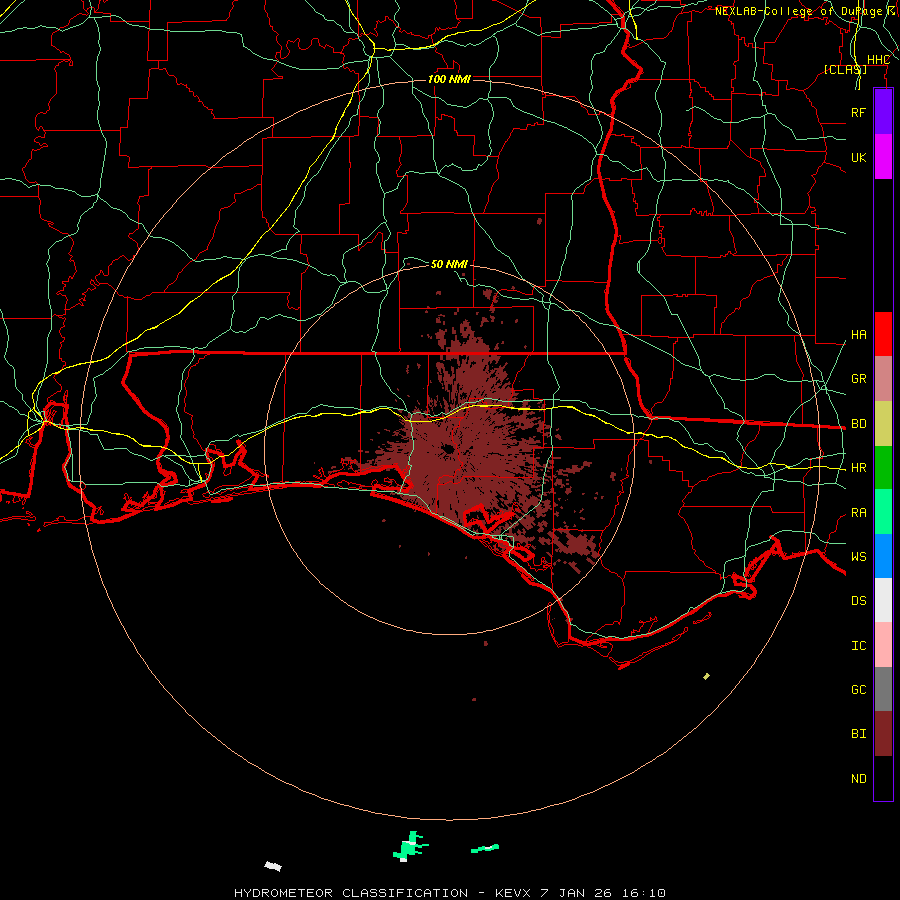Click the IC legend label

tap(858, 646)
